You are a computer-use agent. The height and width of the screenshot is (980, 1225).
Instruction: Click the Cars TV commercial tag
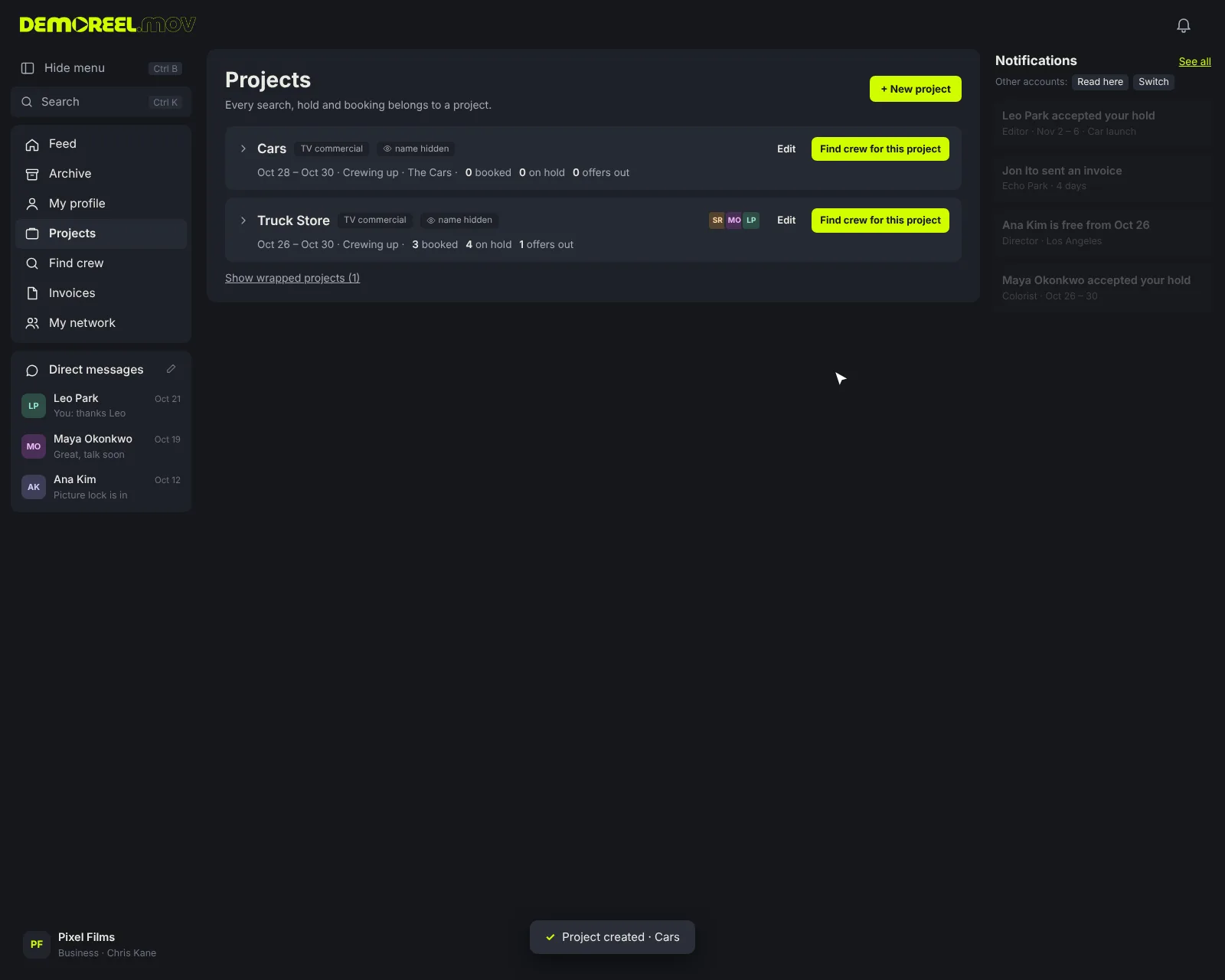(x=332, y=149)
